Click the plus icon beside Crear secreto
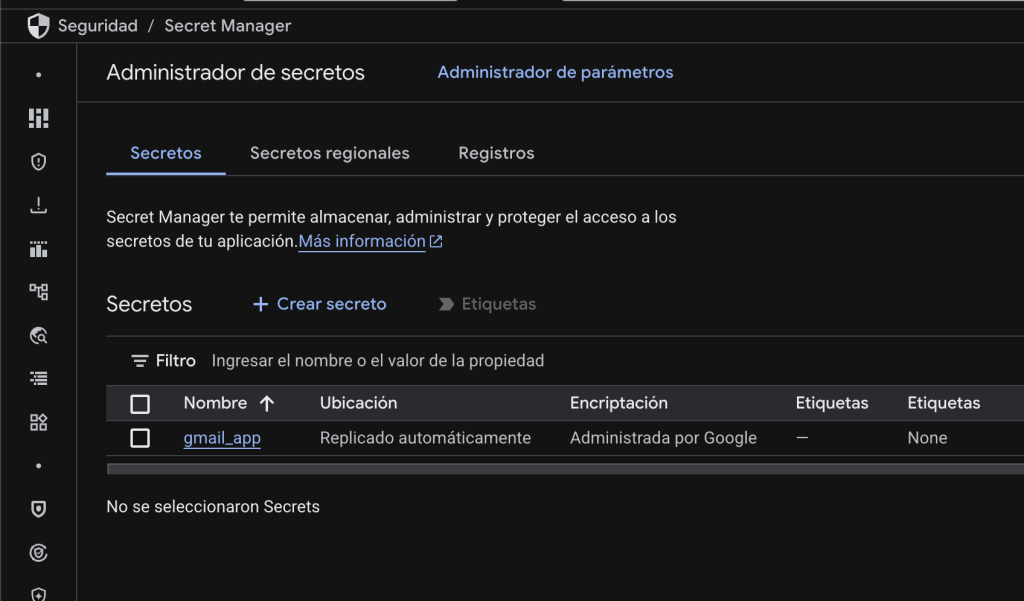Image resolution: width=1024 pixels, height=601 pixels. 261,304
